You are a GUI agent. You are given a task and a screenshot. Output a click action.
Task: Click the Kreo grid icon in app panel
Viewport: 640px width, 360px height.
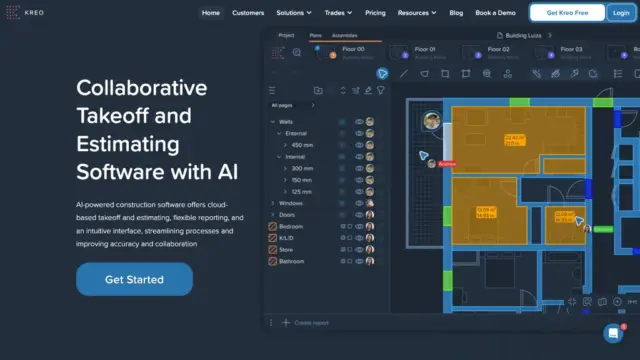click(278, 53)
